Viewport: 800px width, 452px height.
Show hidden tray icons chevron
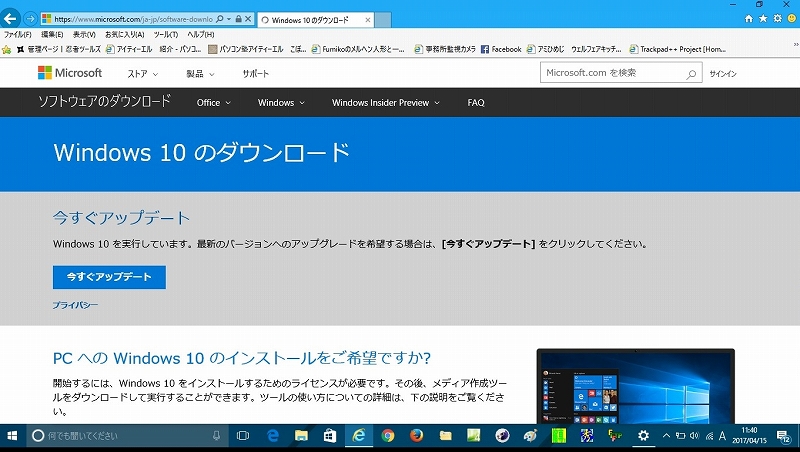point(666,436)
